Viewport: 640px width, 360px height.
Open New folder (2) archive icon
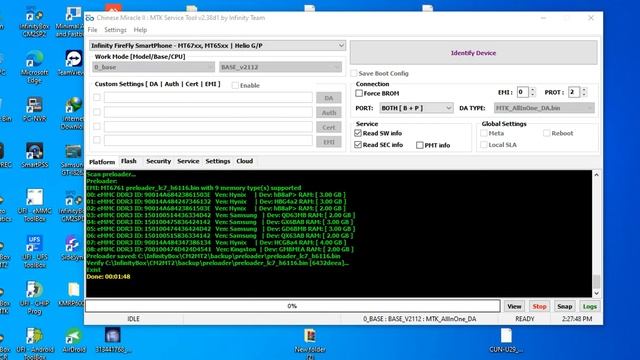point(310,344)
